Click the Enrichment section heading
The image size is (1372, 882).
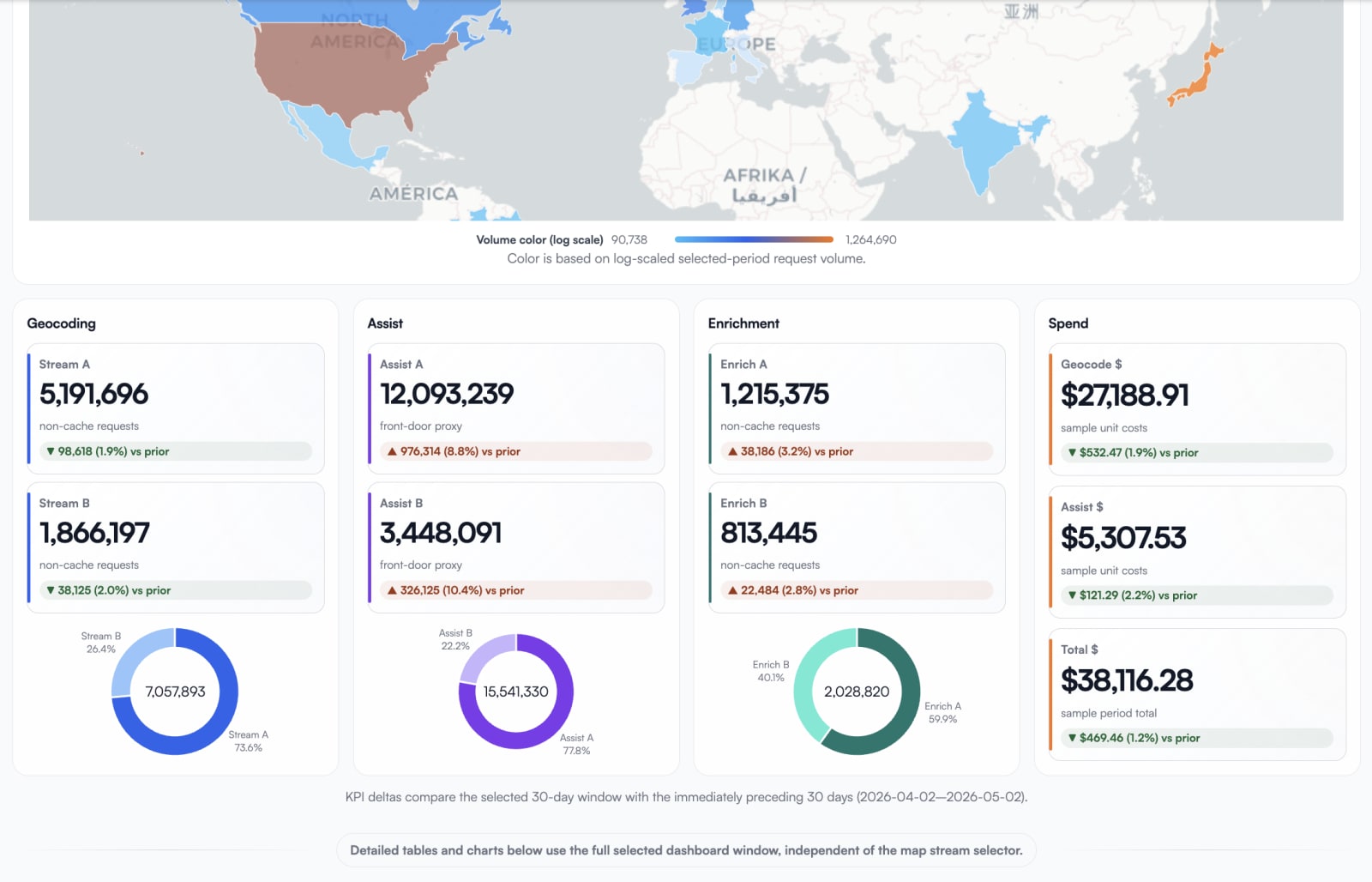(x=743, y=323)
